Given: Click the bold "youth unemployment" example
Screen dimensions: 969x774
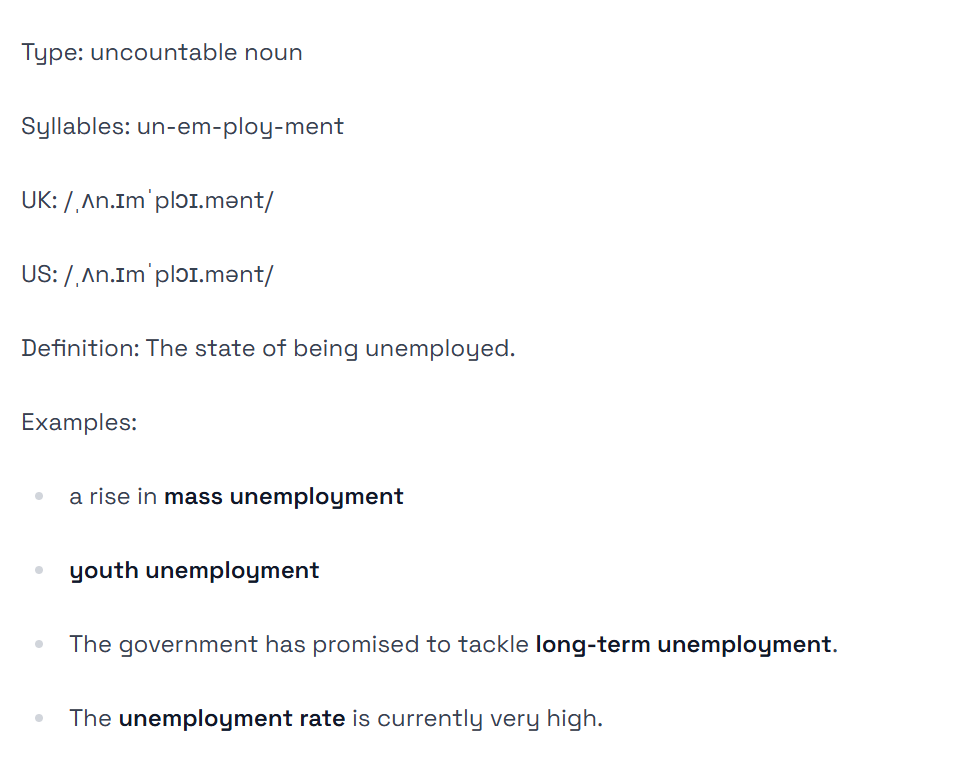Looking at the screenshot, I should 194,571.
